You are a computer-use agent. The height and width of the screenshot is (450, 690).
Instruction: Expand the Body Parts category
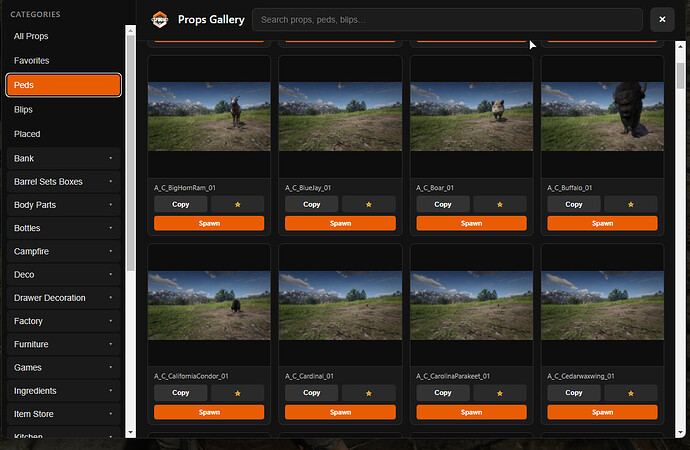63,205
